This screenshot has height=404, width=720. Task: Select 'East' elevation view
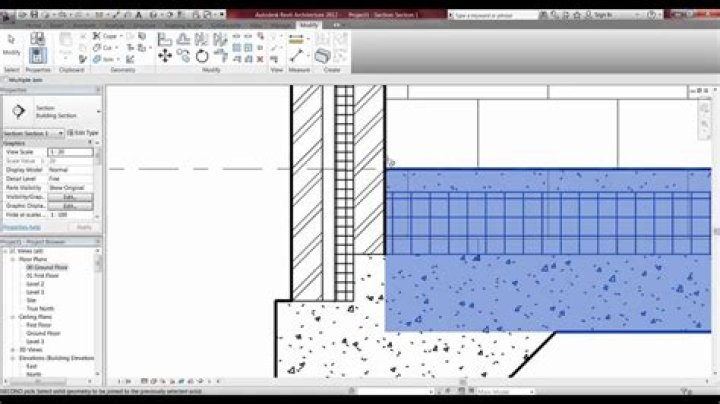click(x=31, y=366)
